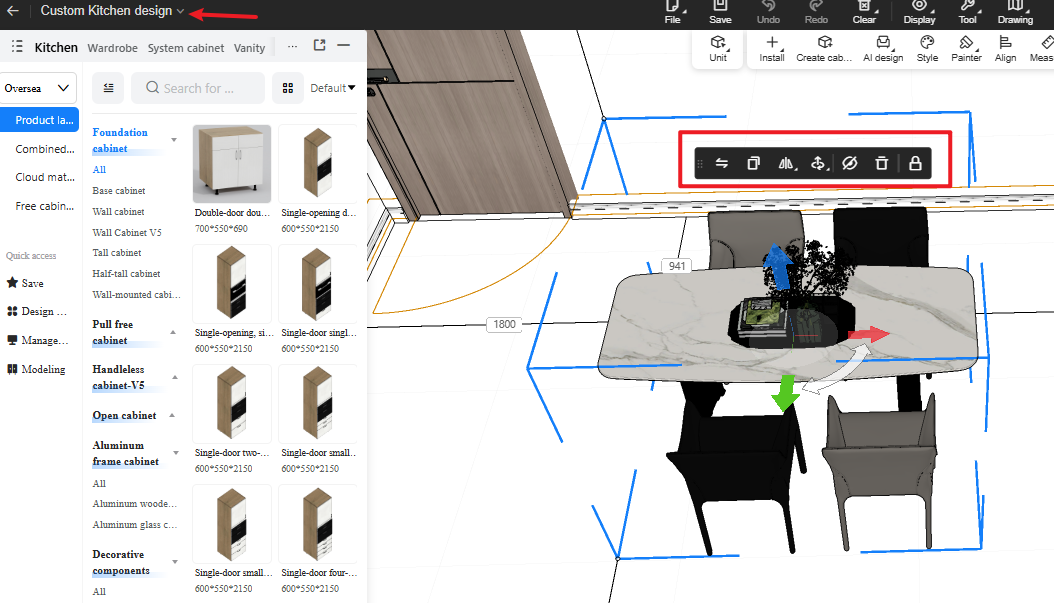Viewport: 1054px width, 603px height.
Task: Open the AI design tool
Action: coord(883,49)
